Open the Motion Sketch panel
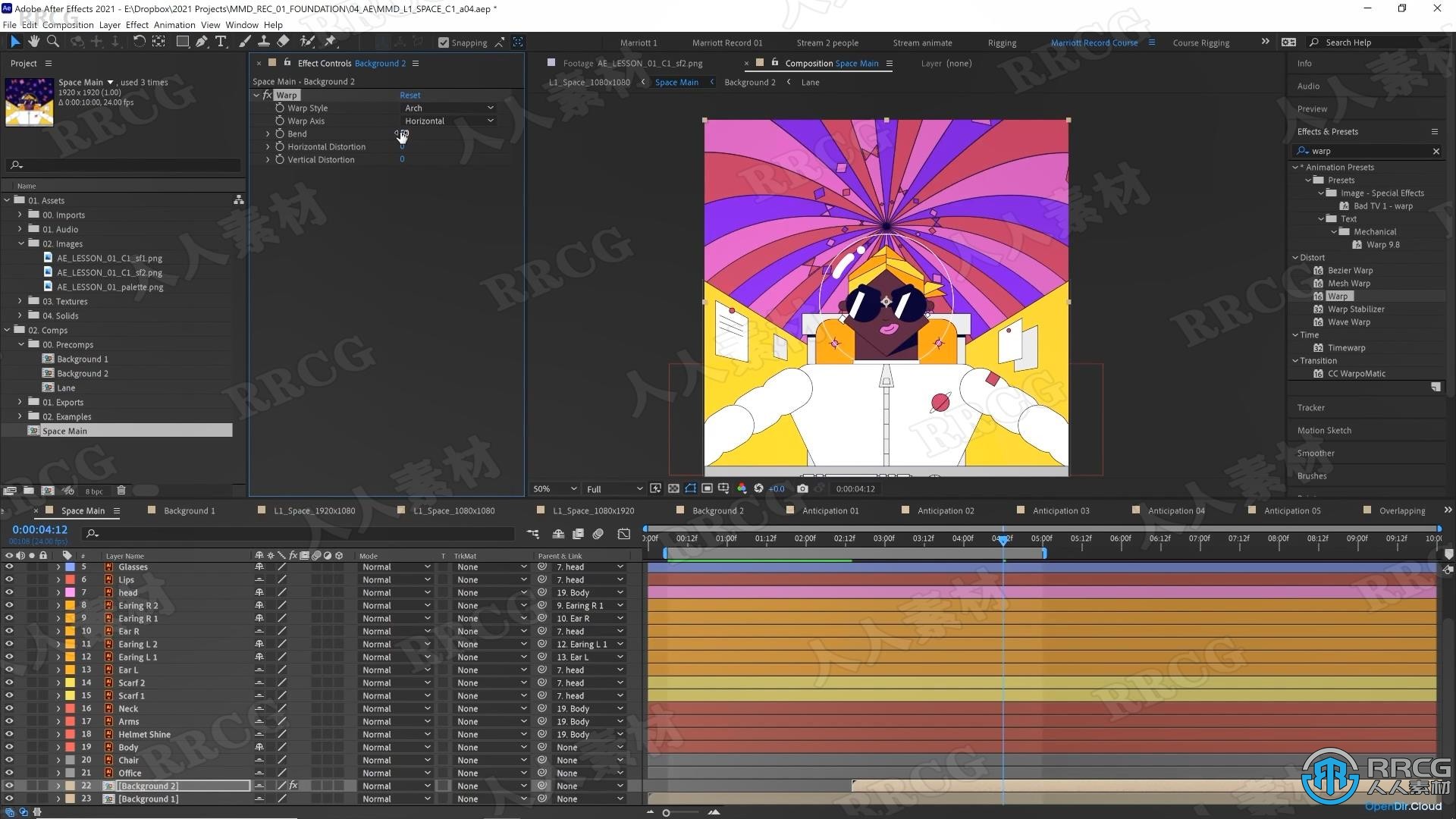This screenshot has height=819, width=1456. (x=1324, y=430)
